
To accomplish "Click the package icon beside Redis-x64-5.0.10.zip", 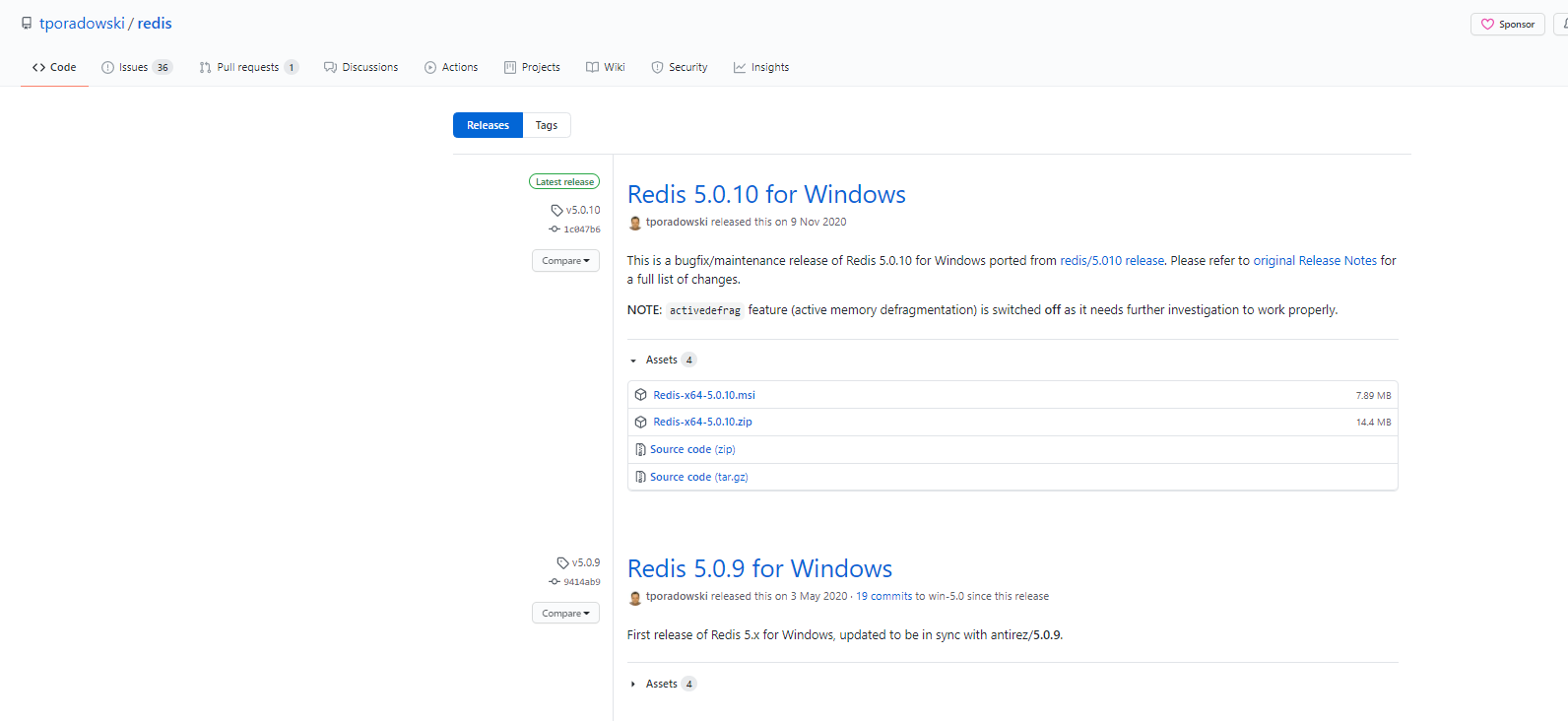I will (641, 422).
